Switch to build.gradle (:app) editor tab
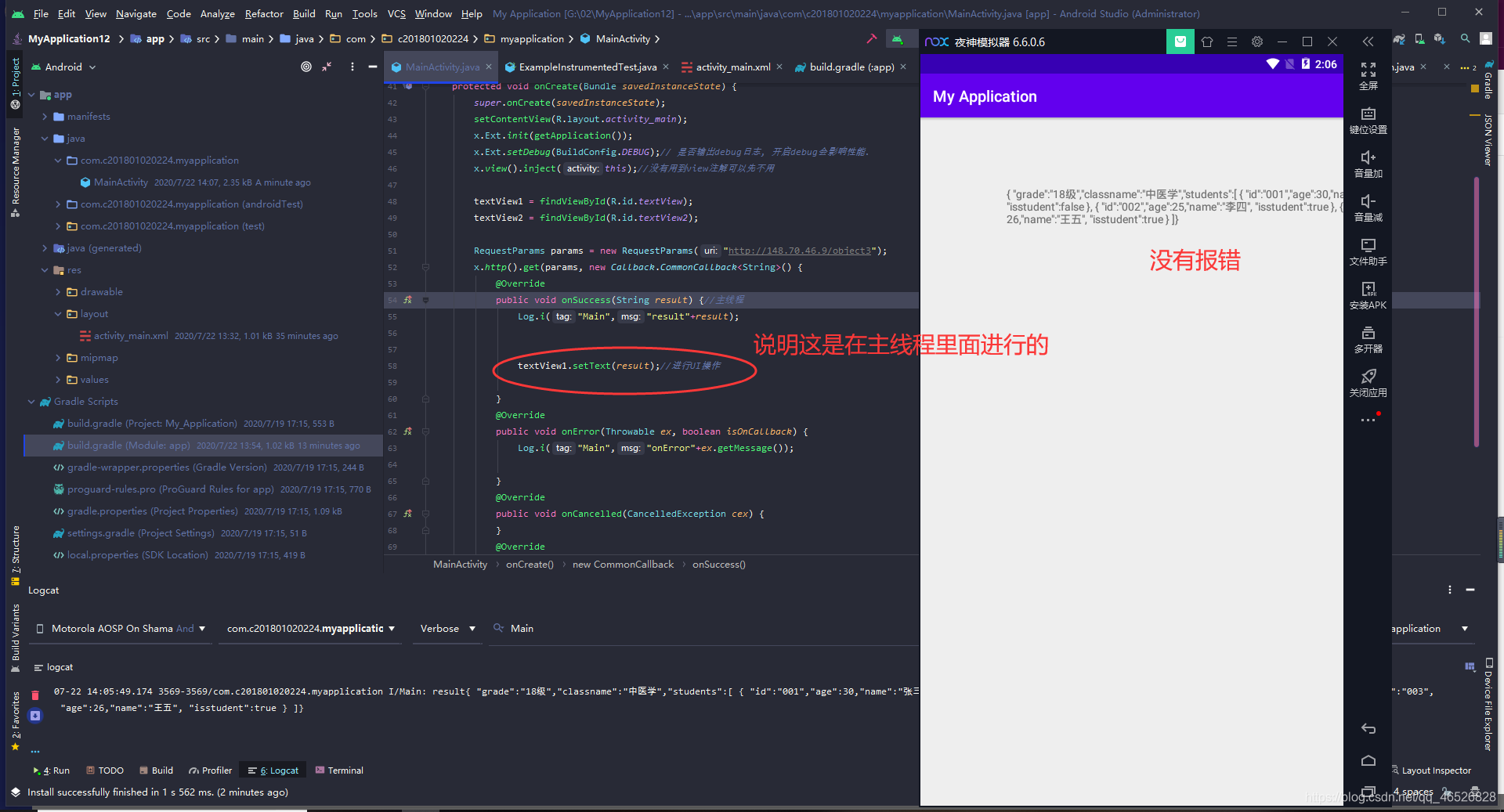The image size is (1504, 812). (x=851, y=67)
